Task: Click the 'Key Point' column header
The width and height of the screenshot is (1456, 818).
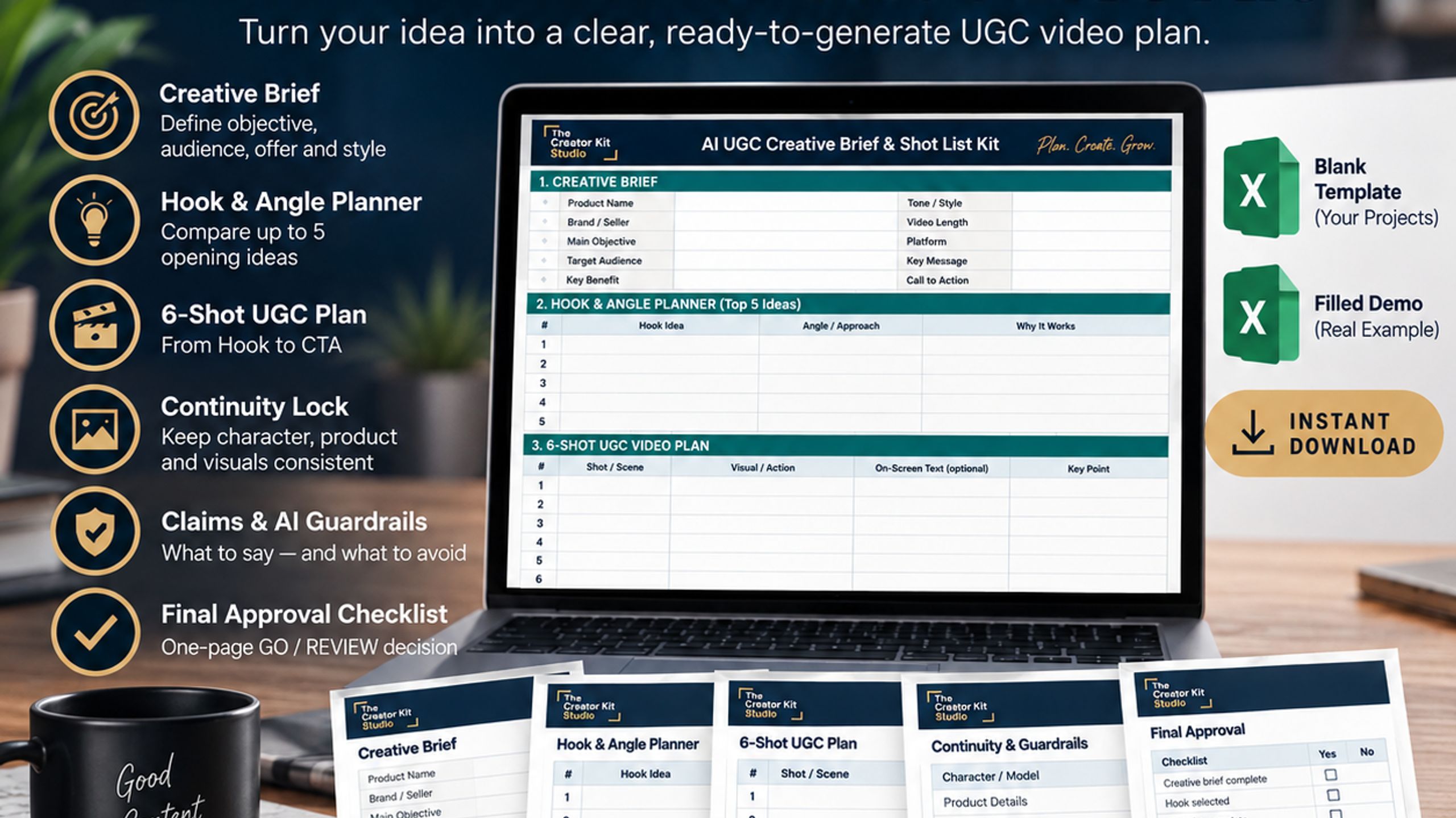Action: (x=1088, y=469)
